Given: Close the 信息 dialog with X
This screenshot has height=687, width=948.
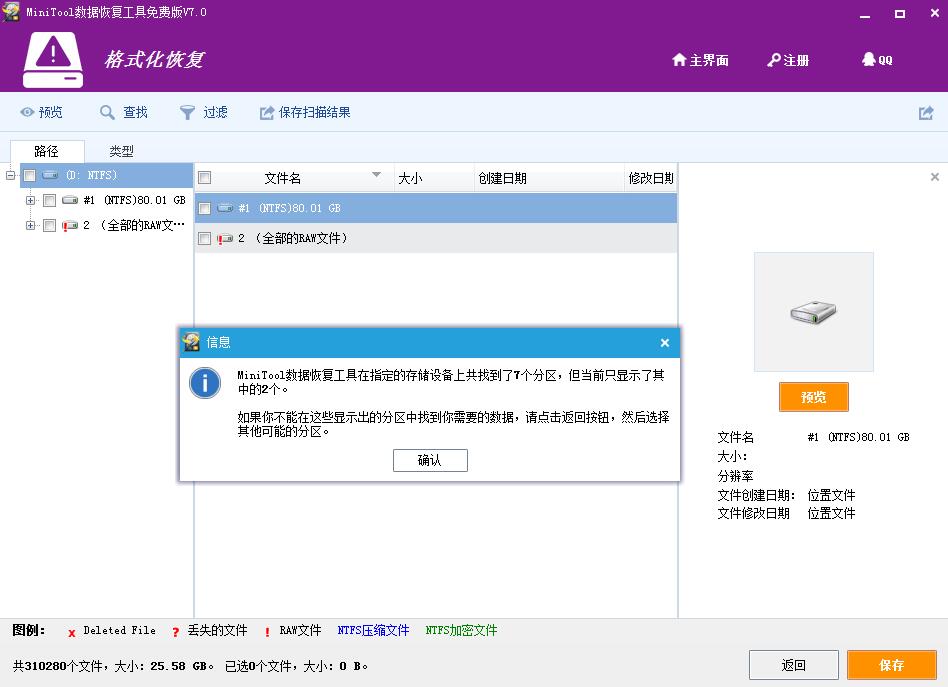Looking at the screenshot, I should [664, 343].
